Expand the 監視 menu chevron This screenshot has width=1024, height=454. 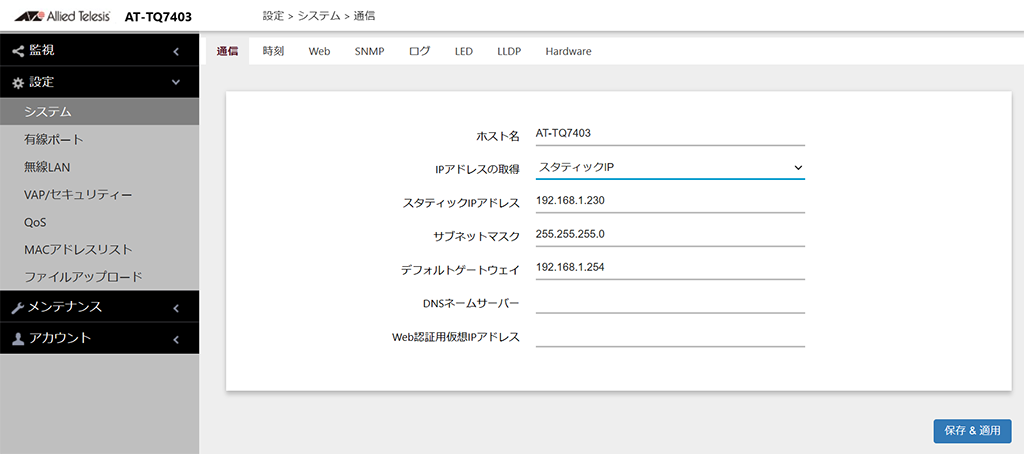click(176, 51)
